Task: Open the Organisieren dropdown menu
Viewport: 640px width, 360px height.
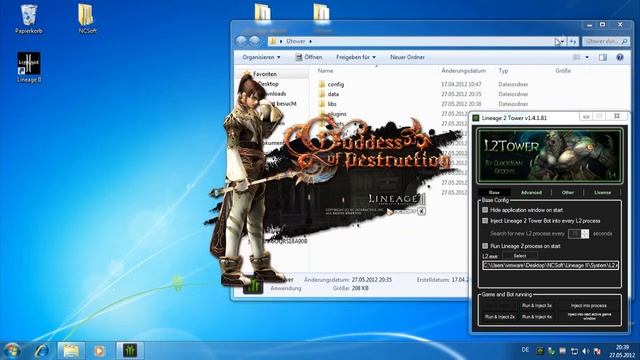Action: pos(261,57)
